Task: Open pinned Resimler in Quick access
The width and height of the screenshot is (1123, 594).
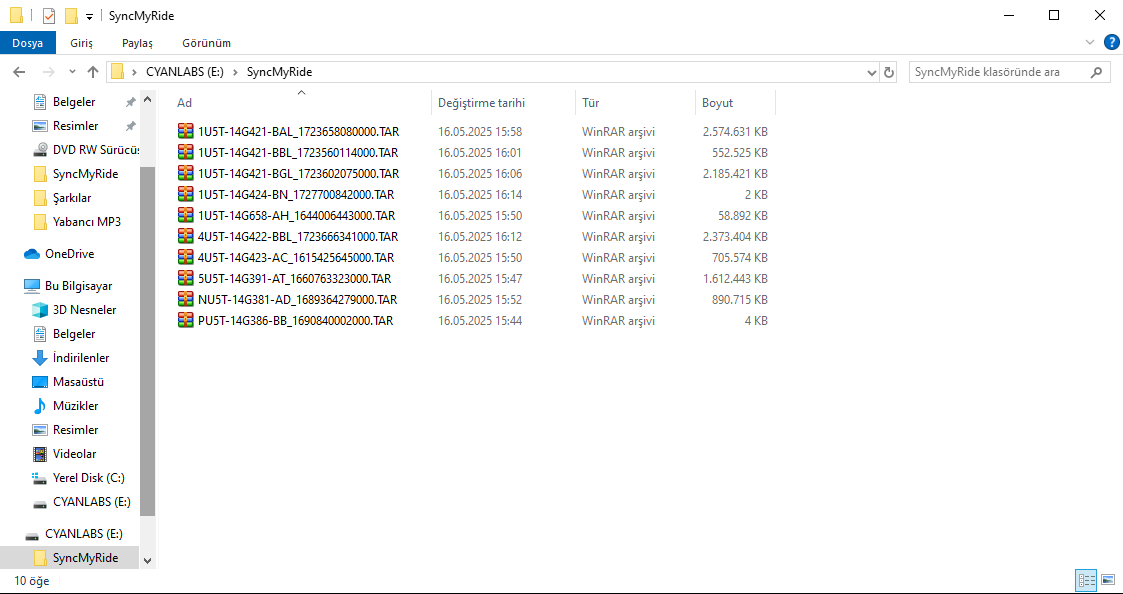Action: [75, 125]
